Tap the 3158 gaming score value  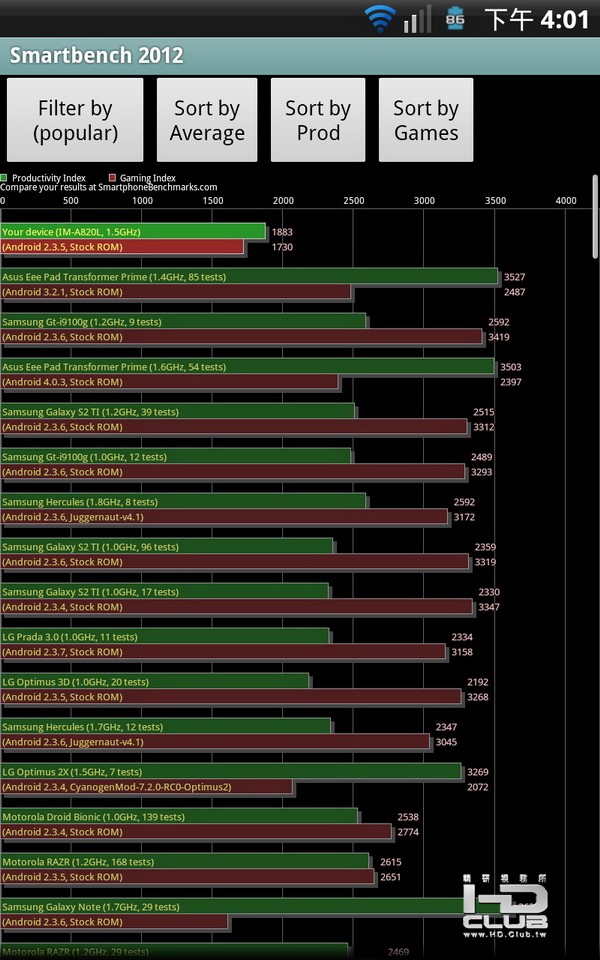coord(462,652)
